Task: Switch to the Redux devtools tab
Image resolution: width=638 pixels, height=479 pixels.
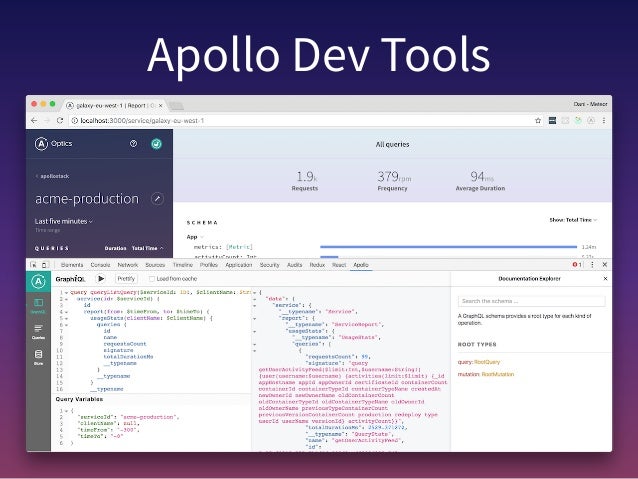Action: 317,265
